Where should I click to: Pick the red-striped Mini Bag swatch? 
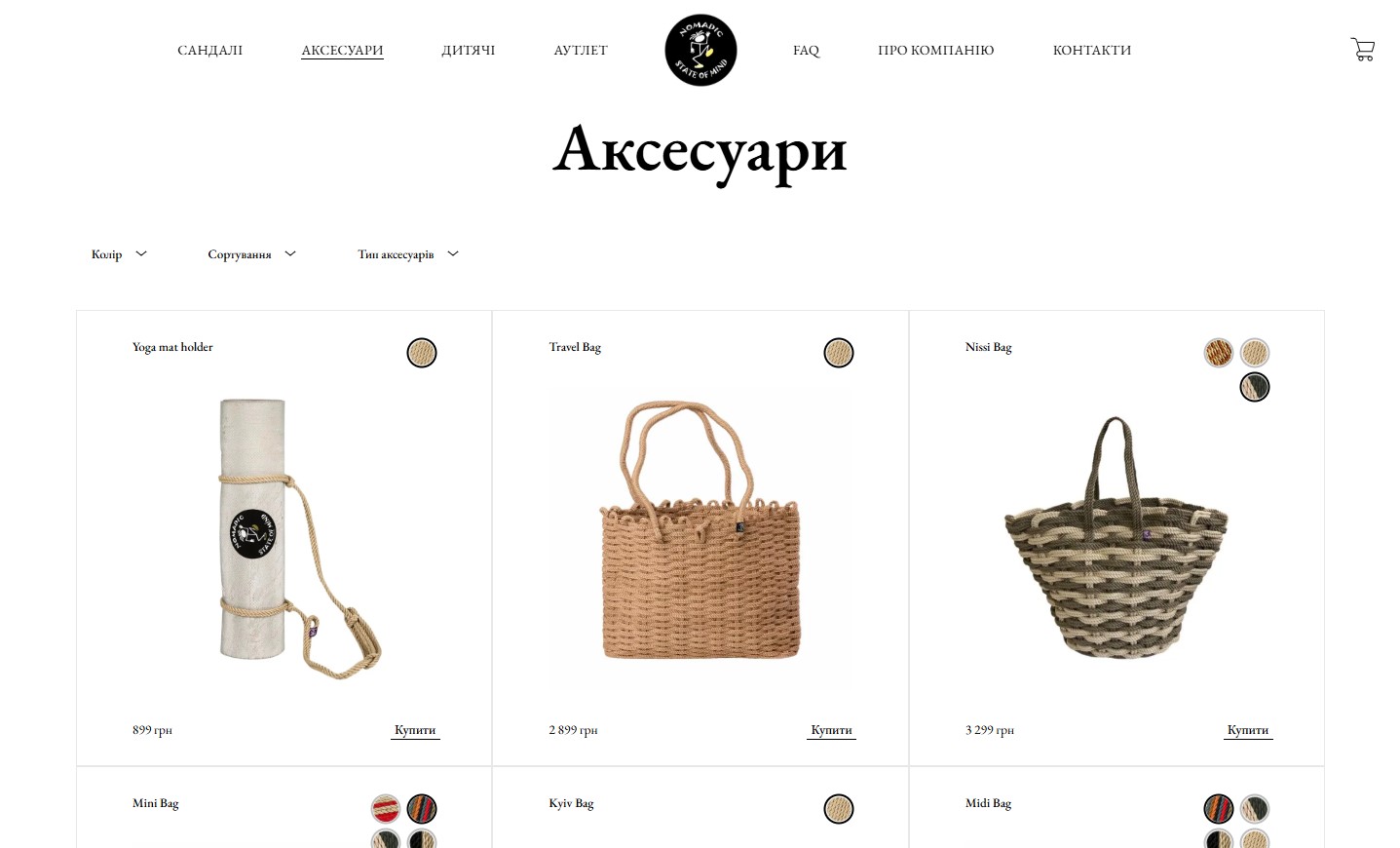pyautogui.click(x=386, y=809)
